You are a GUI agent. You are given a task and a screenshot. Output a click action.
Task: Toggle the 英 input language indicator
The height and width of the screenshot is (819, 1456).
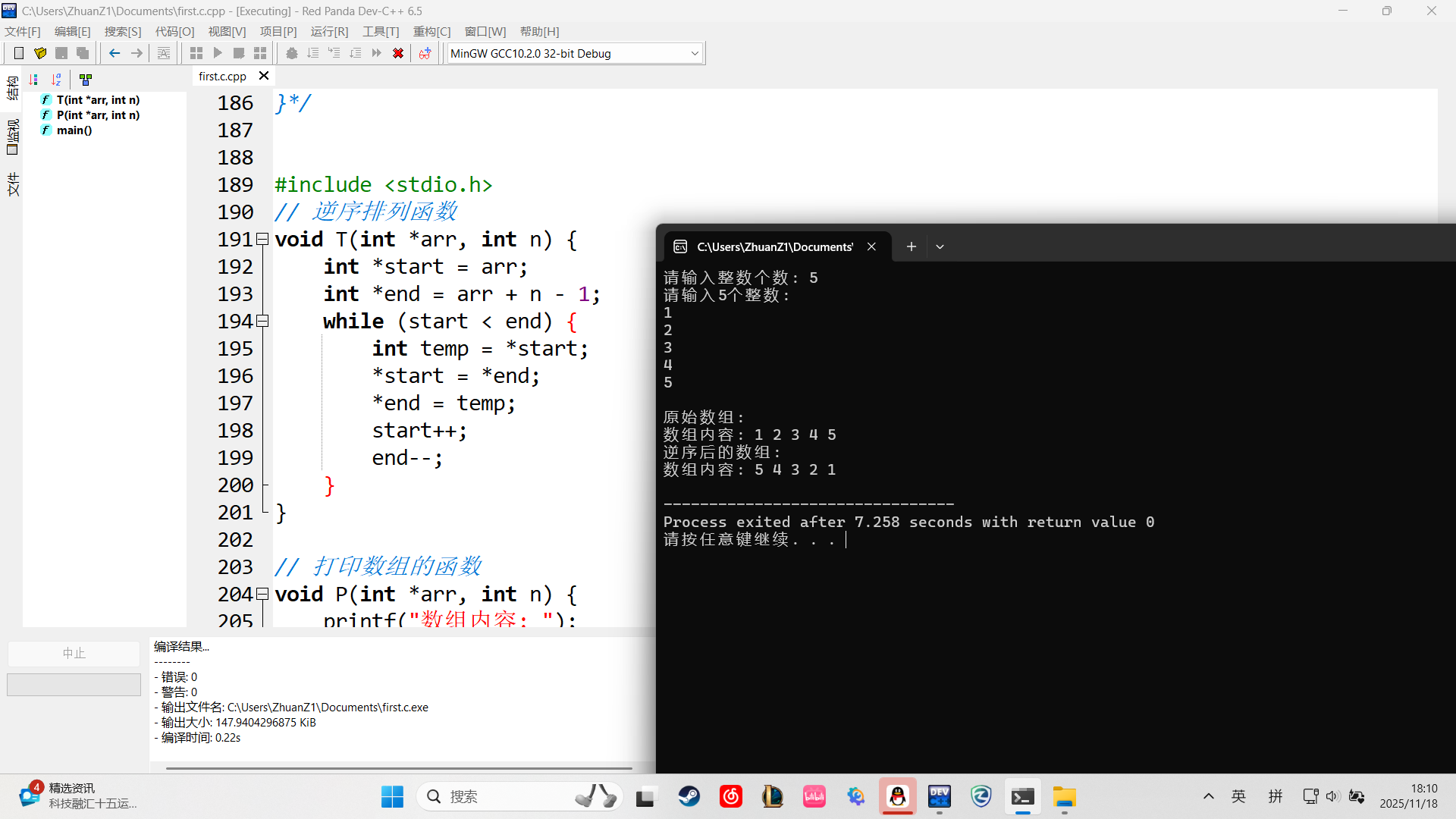[1238, 796]
